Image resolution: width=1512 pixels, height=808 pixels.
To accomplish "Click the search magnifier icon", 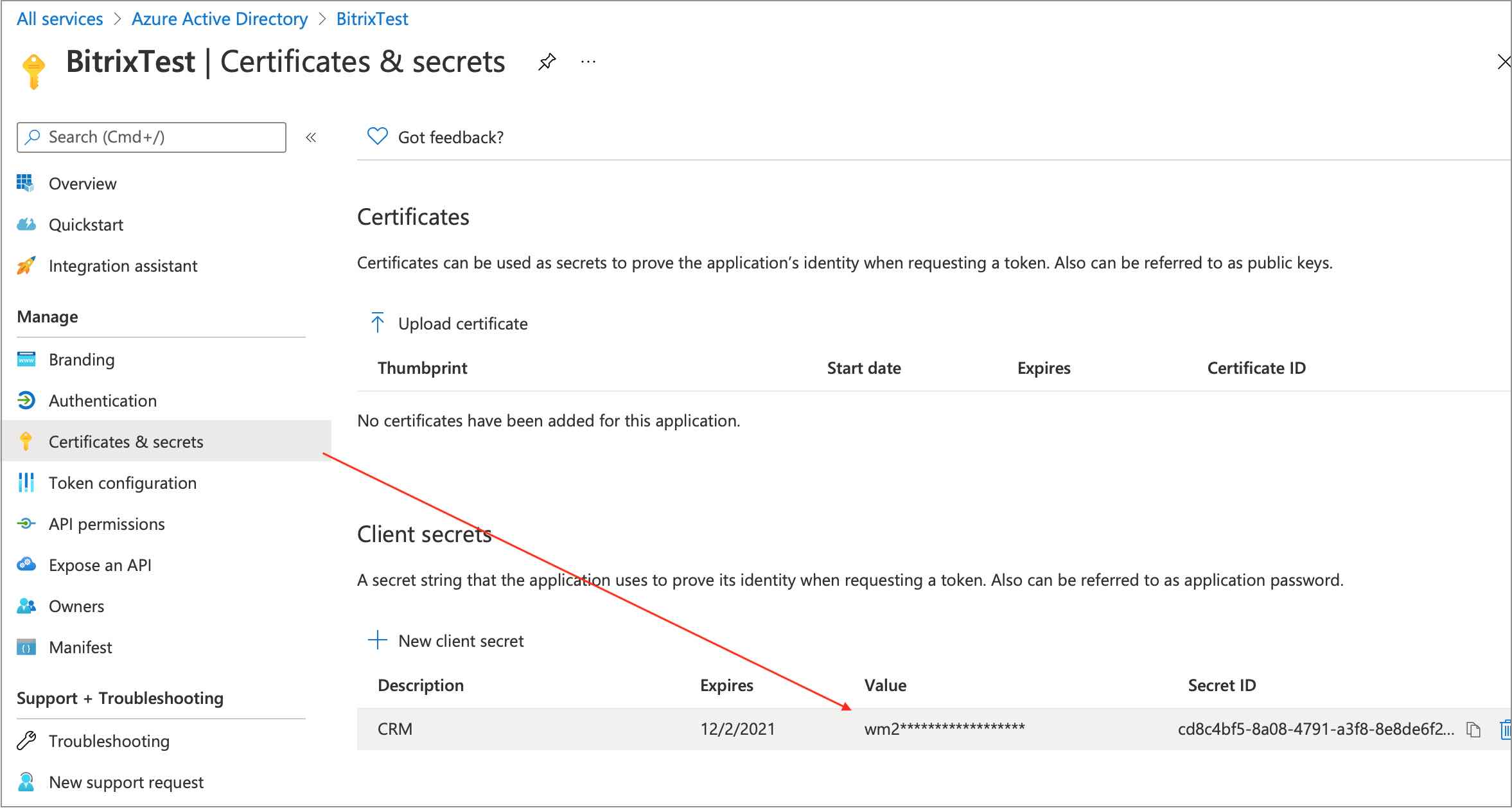I will pos(32,137).
